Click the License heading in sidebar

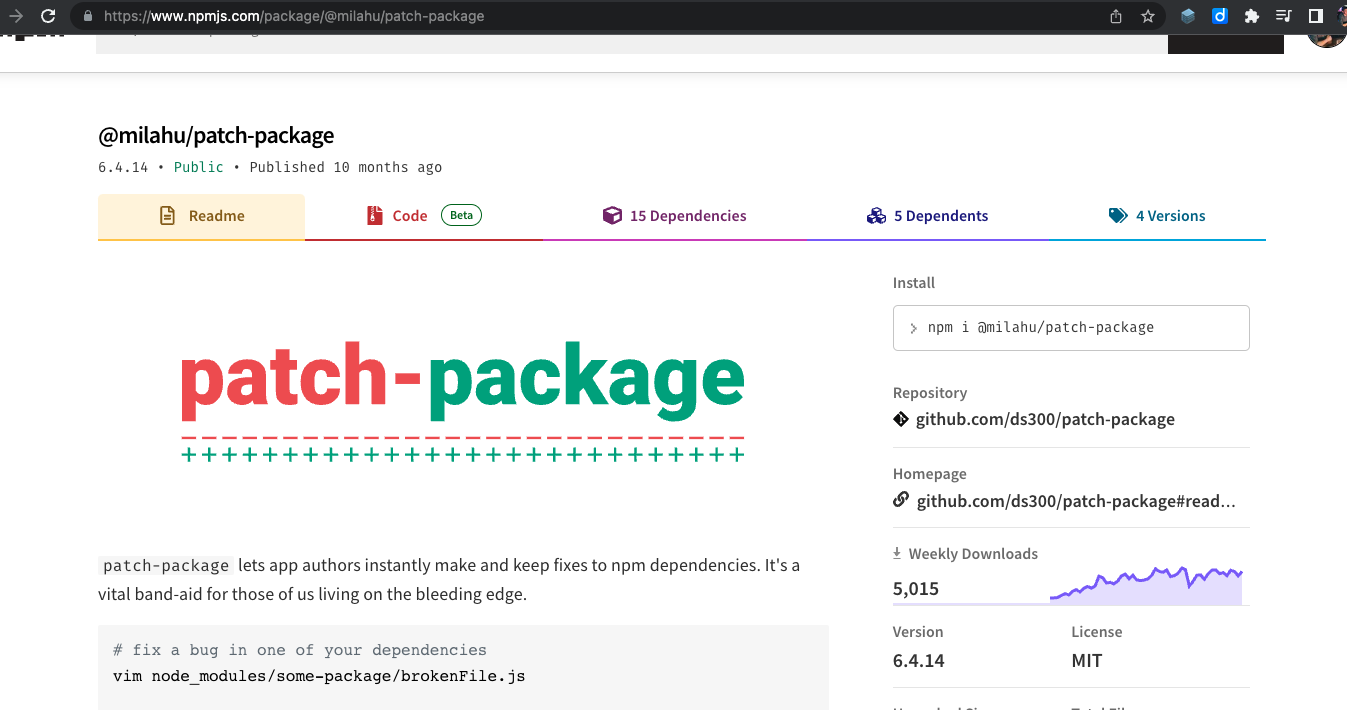click(1097, 632)
